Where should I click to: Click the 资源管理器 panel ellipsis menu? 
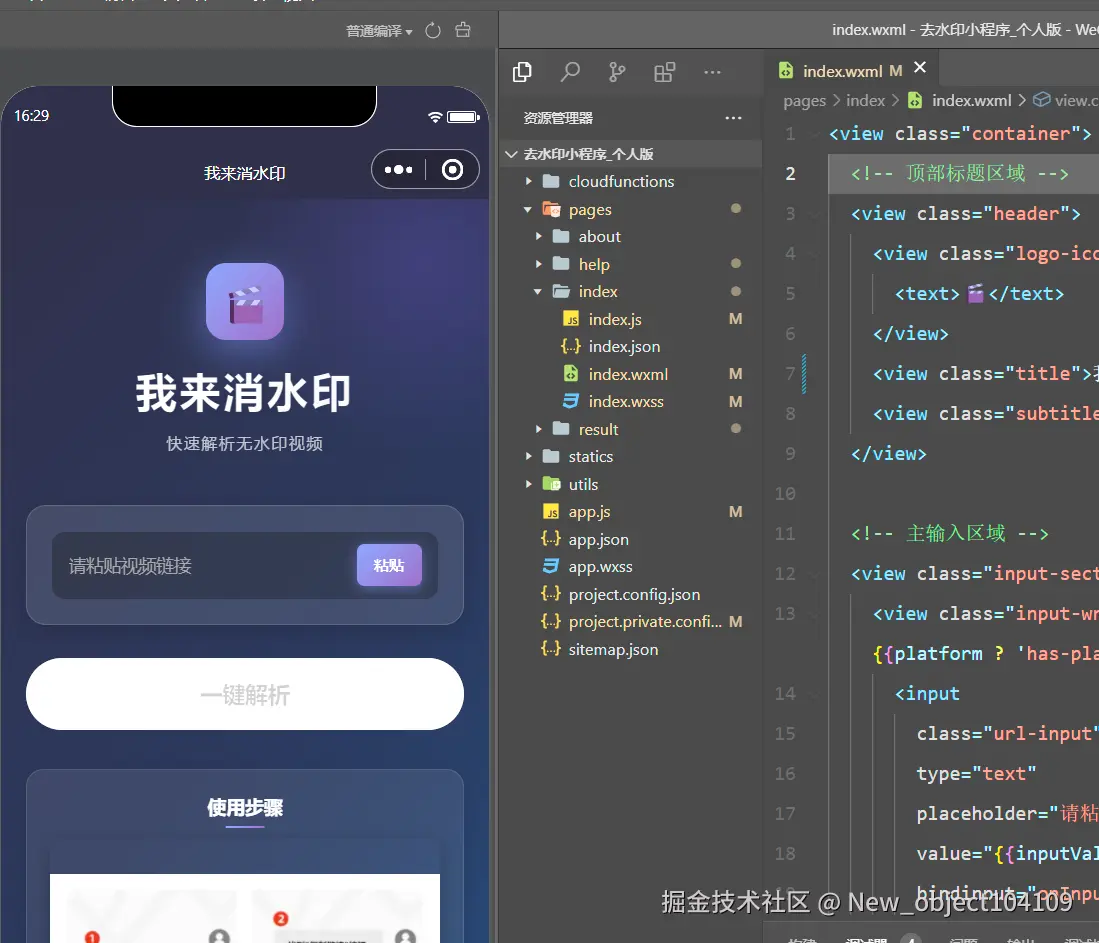733,118
